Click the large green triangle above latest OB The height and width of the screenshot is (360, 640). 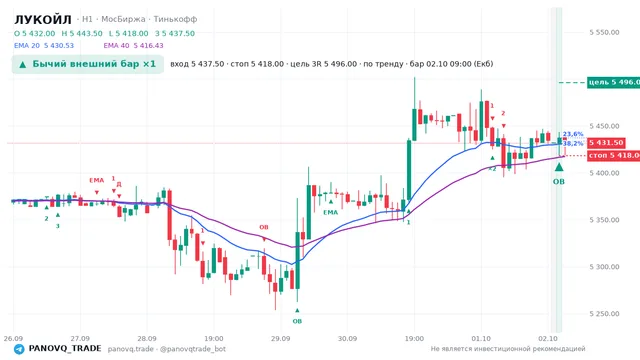click(559, 167)
